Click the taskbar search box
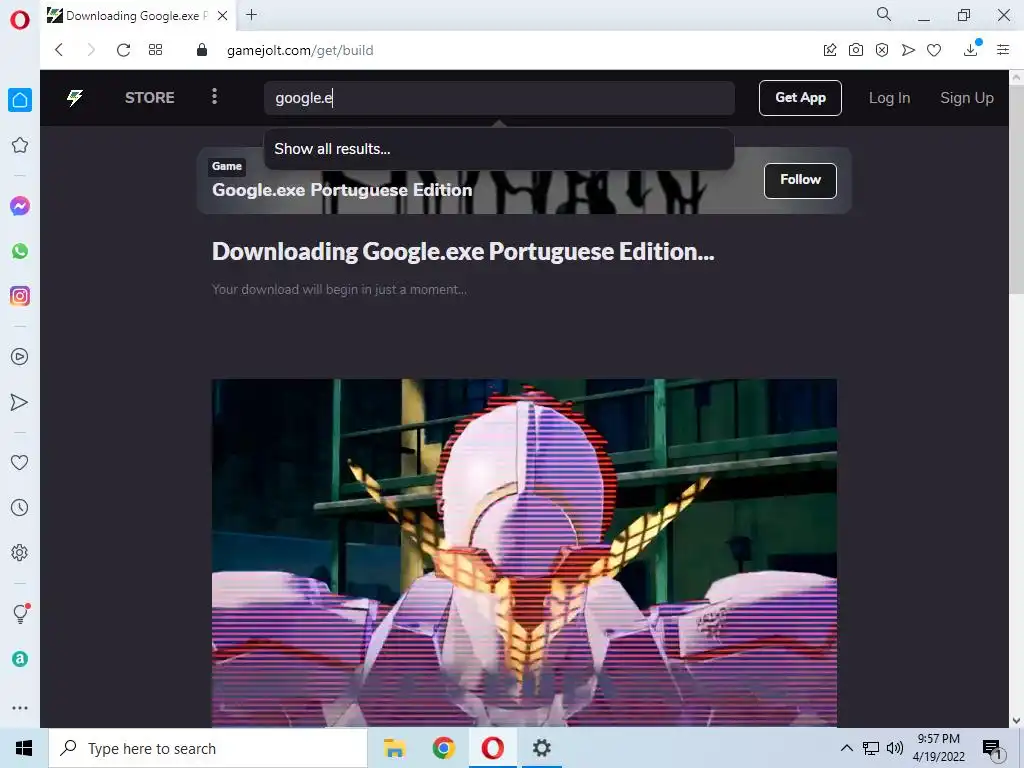Image resolution: width=1024 pixels, height=768 pixels. click(x=208, y=748)
